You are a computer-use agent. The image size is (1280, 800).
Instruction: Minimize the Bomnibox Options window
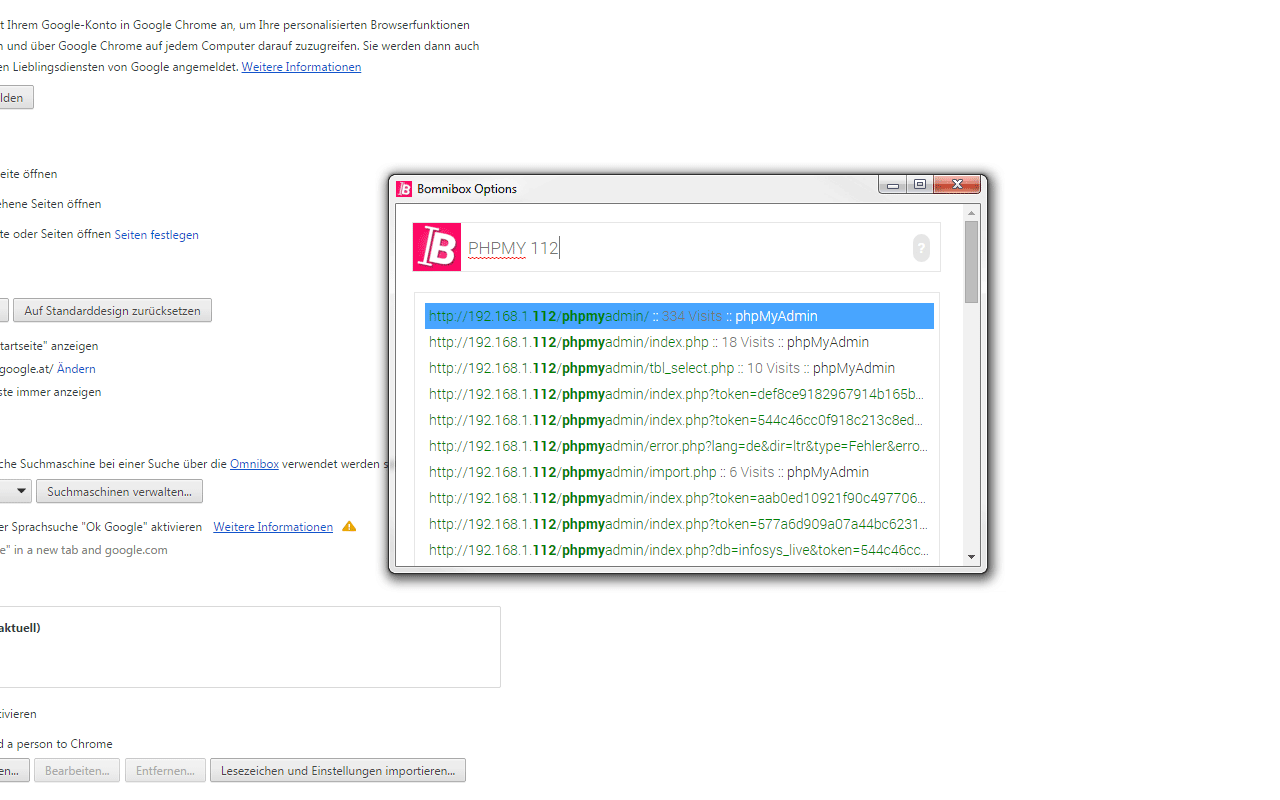[893, 184]
